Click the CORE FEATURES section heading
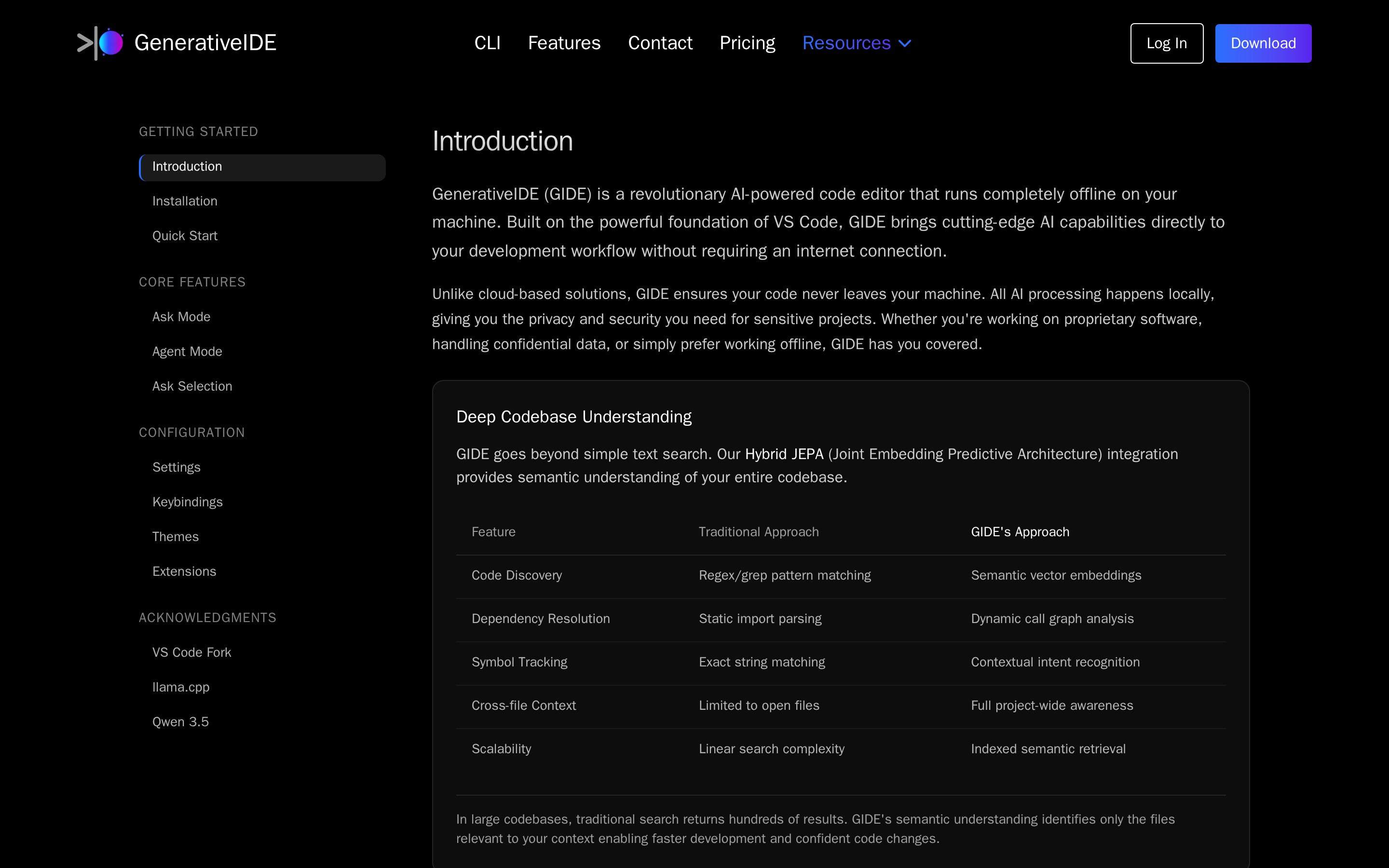Screen dimensions: 1389x868 pos(192,282)
